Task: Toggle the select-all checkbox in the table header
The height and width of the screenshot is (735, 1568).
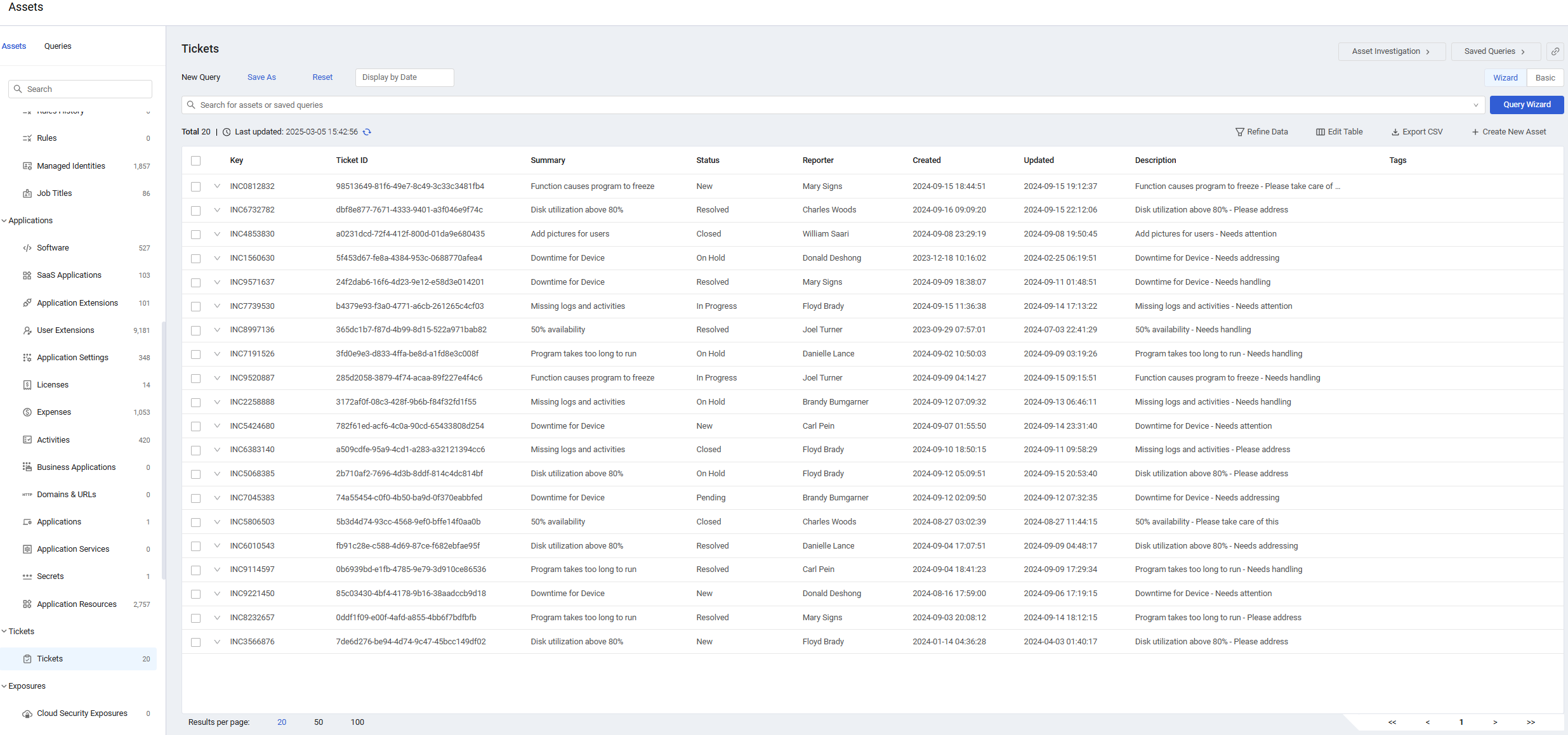Action: (196, 161)
